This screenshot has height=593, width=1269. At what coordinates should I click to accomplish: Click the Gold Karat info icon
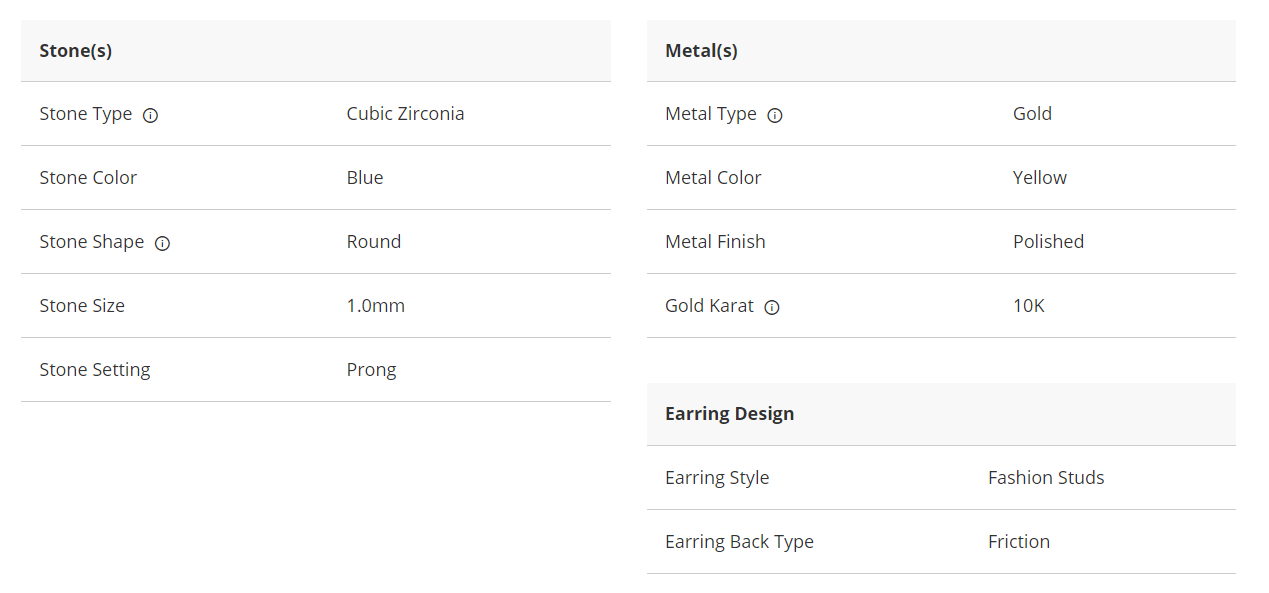pyautogui.click(x=771, y=307)
